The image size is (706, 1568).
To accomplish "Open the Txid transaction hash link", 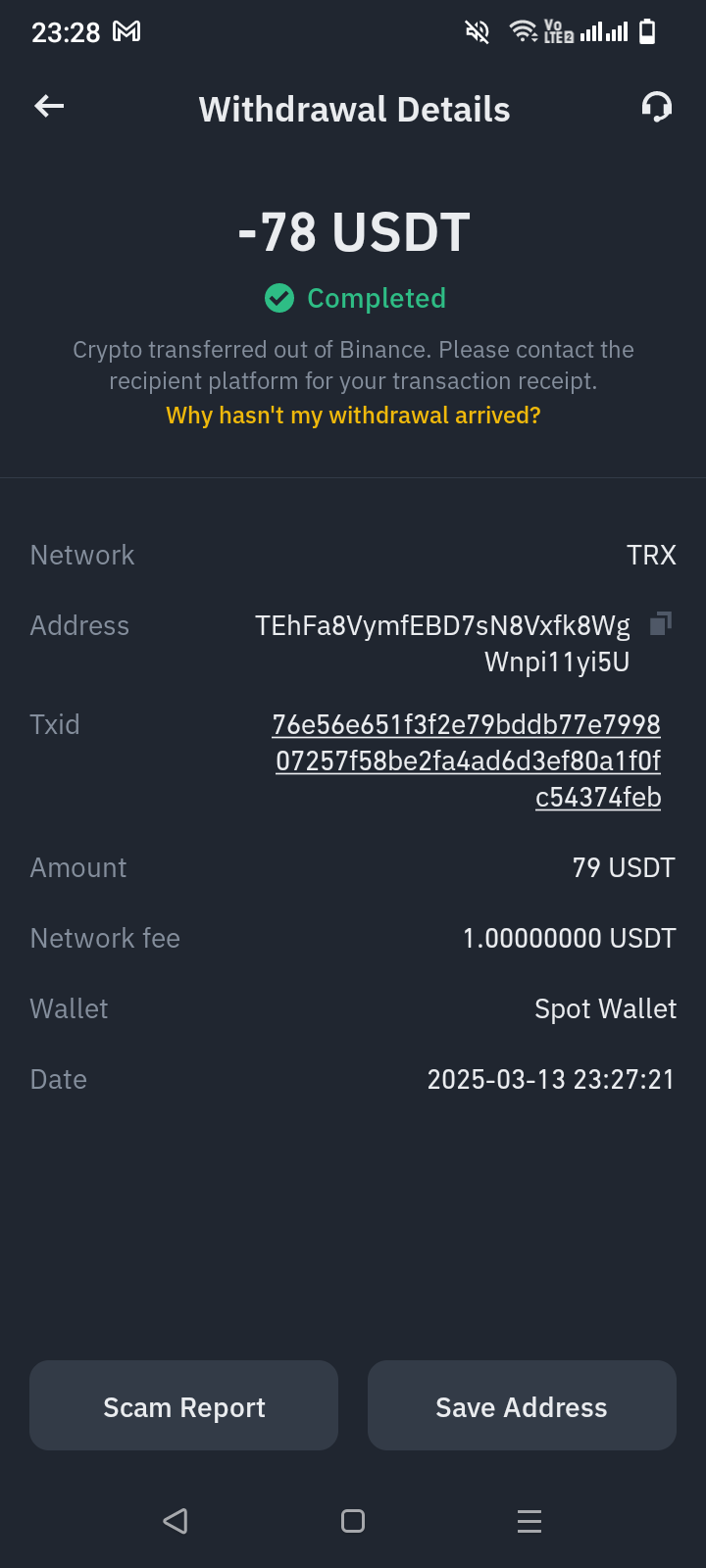I will click(x=468, y=760).
